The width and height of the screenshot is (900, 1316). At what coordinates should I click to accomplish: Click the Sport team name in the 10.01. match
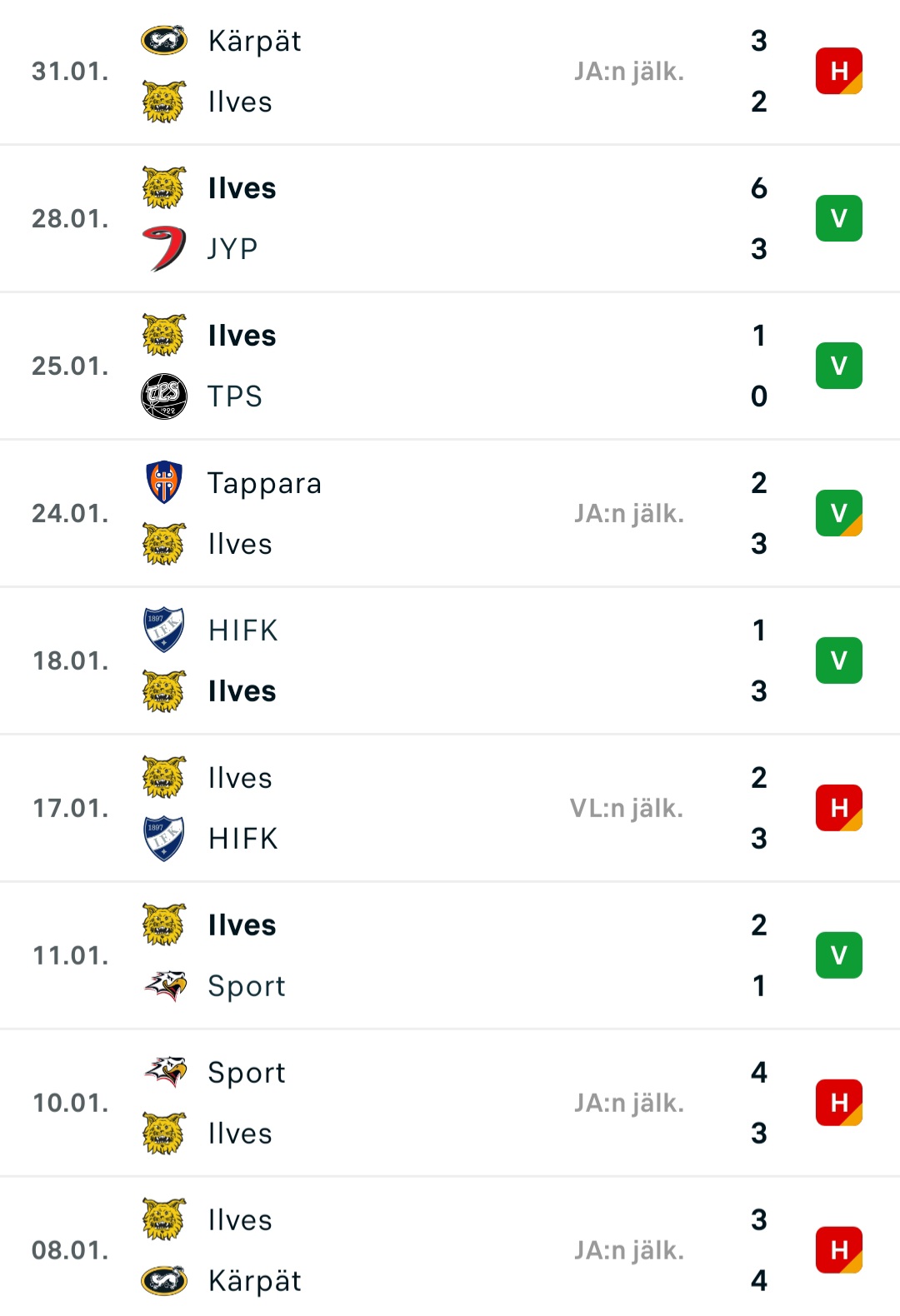click(247, 1073)
